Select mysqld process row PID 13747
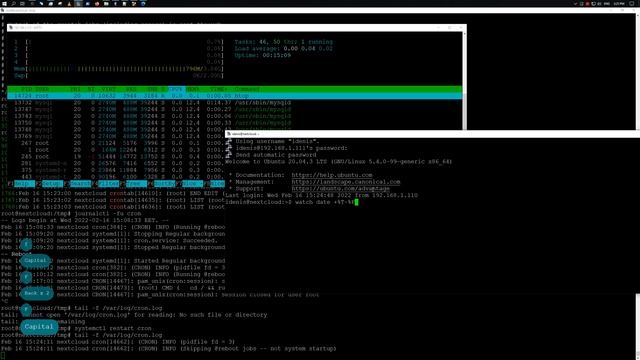Image resolution: width=640 pixels, height=360 pixels. pos(235,109)
